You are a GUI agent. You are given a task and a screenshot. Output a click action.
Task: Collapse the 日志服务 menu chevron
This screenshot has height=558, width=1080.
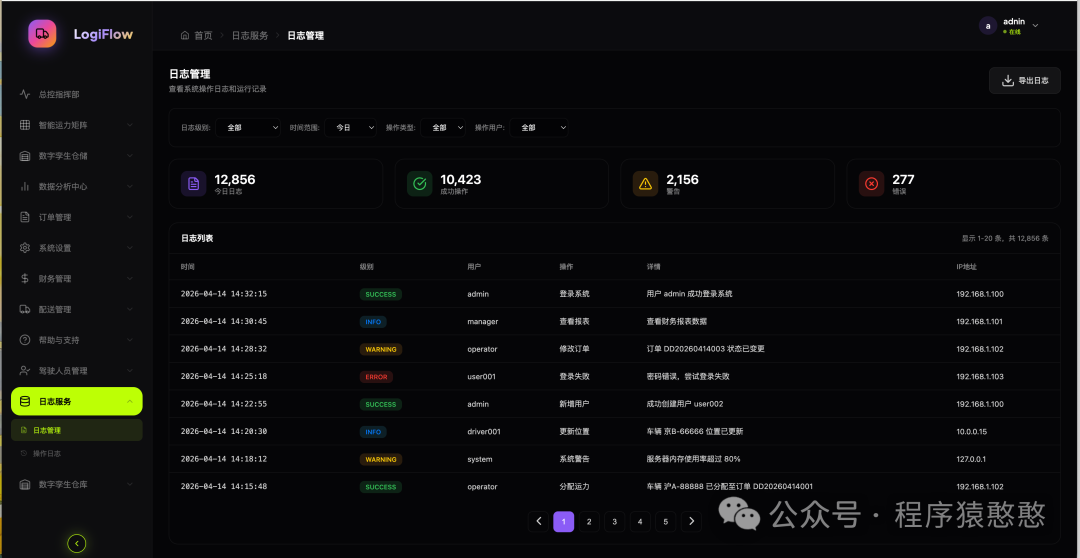(130, 402)
